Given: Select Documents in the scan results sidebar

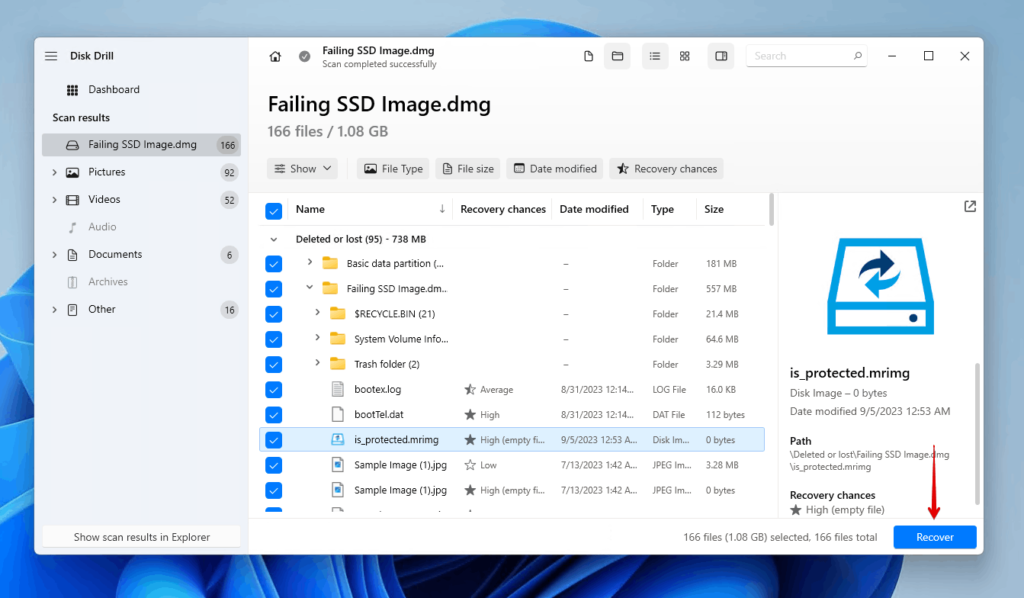Looking at the screenshot, I should click(x=115, y=255).
